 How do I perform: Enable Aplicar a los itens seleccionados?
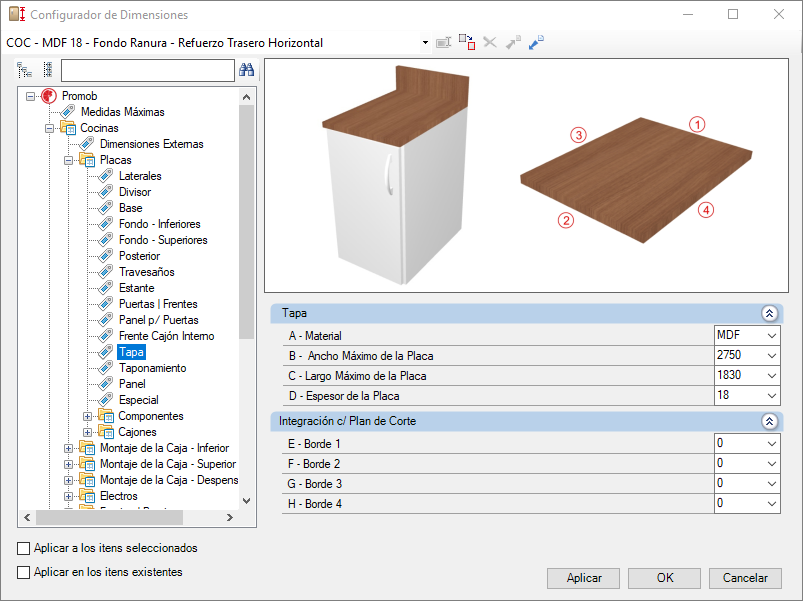pyautogui.click(x=24, y=548)
